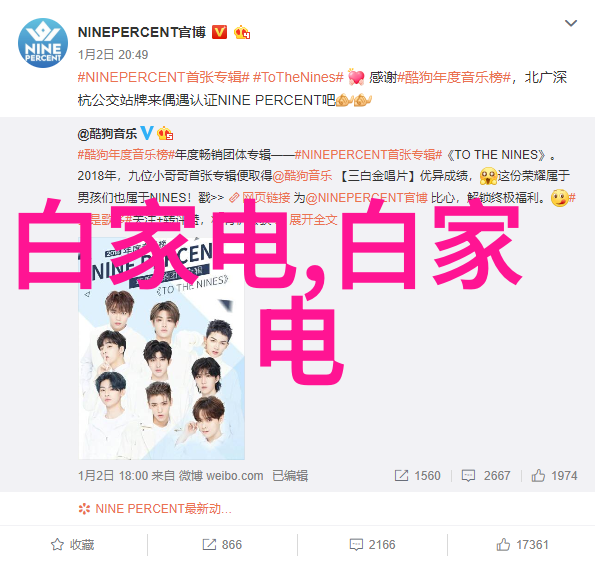Click the quoted post comment icon 2667
The width and height of the screenshot is (595, 562).
coord(486,475)
